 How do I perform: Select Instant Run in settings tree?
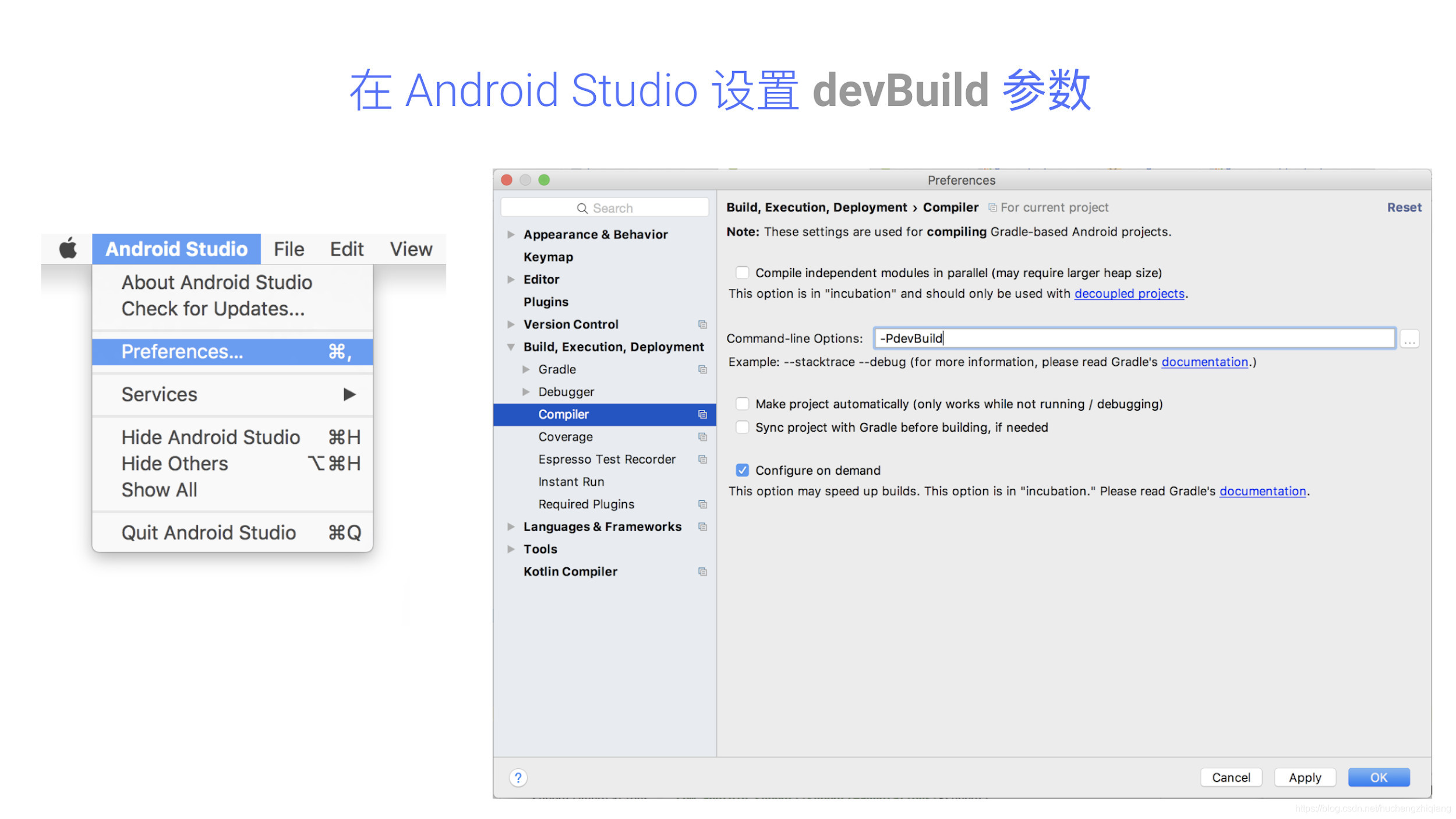(x=571, y=482)
